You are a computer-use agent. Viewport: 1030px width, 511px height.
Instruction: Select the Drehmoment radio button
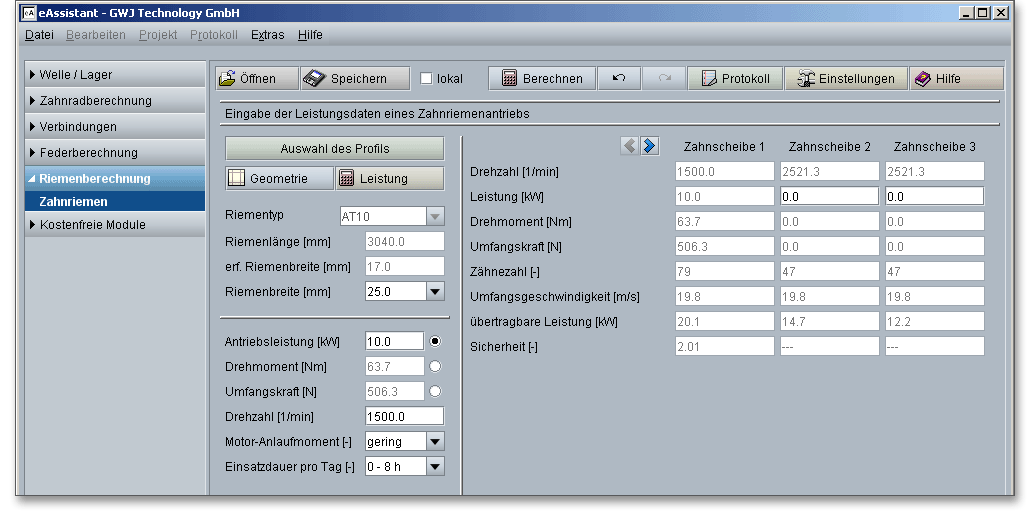[435, 366]
